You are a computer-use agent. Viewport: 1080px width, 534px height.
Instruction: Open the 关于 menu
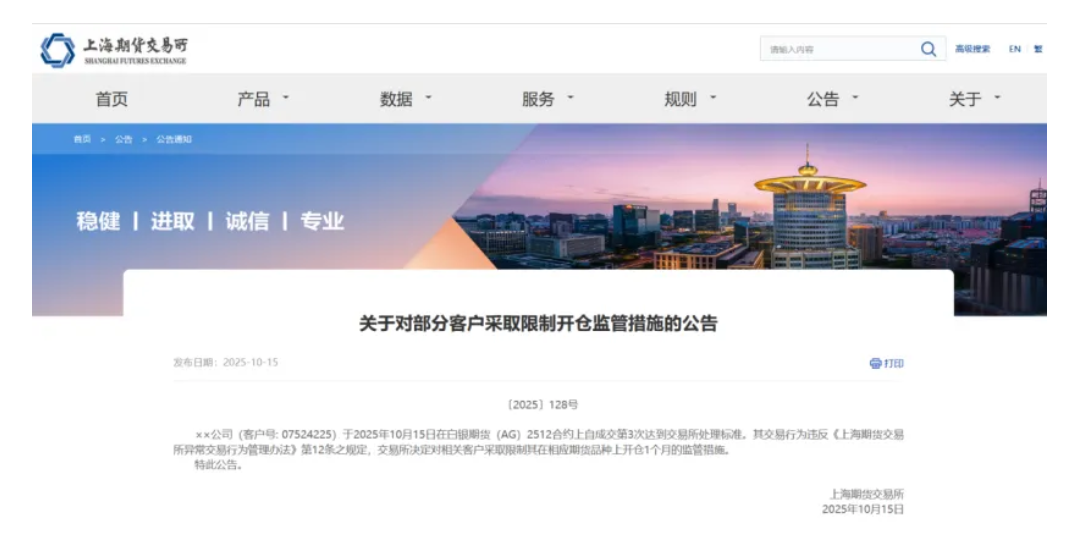tap(966, 99)
